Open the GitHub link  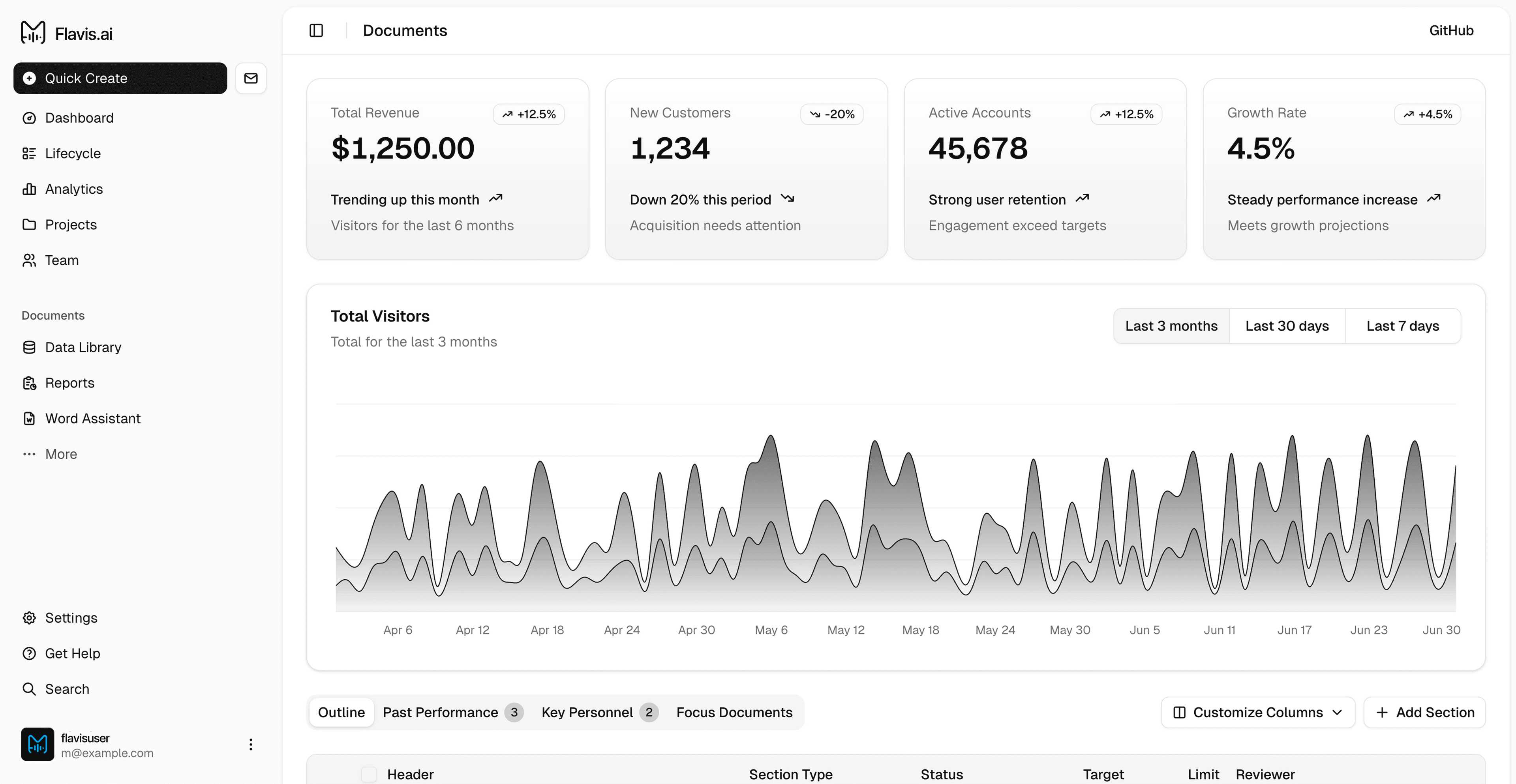(1451, 30)
